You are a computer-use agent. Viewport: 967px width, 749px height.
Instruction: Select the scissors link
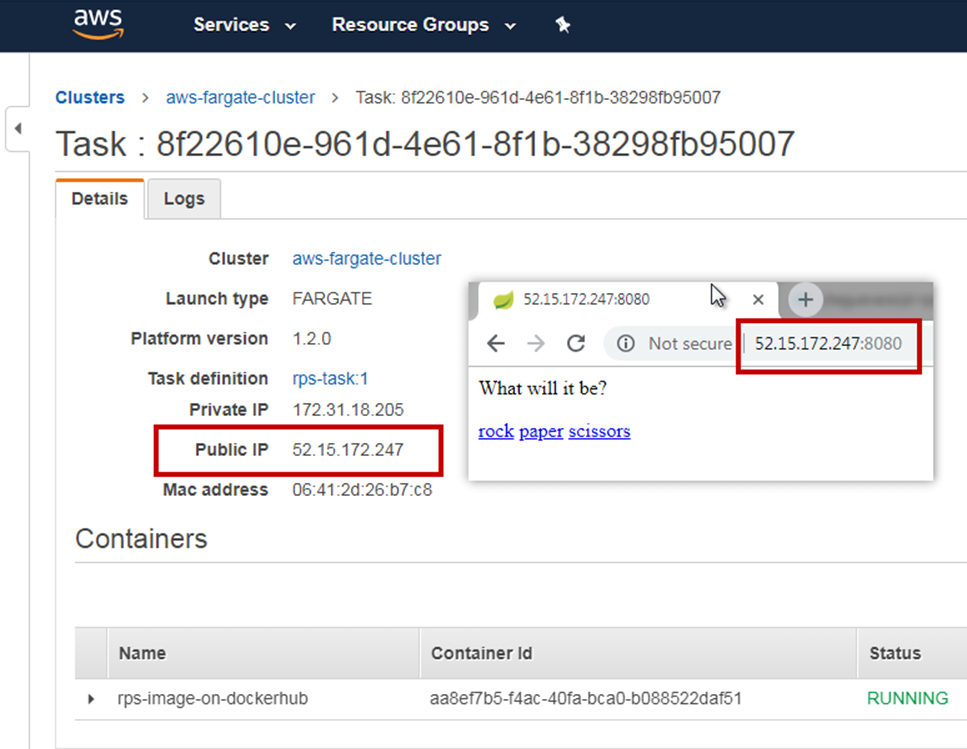click(599, 431)
